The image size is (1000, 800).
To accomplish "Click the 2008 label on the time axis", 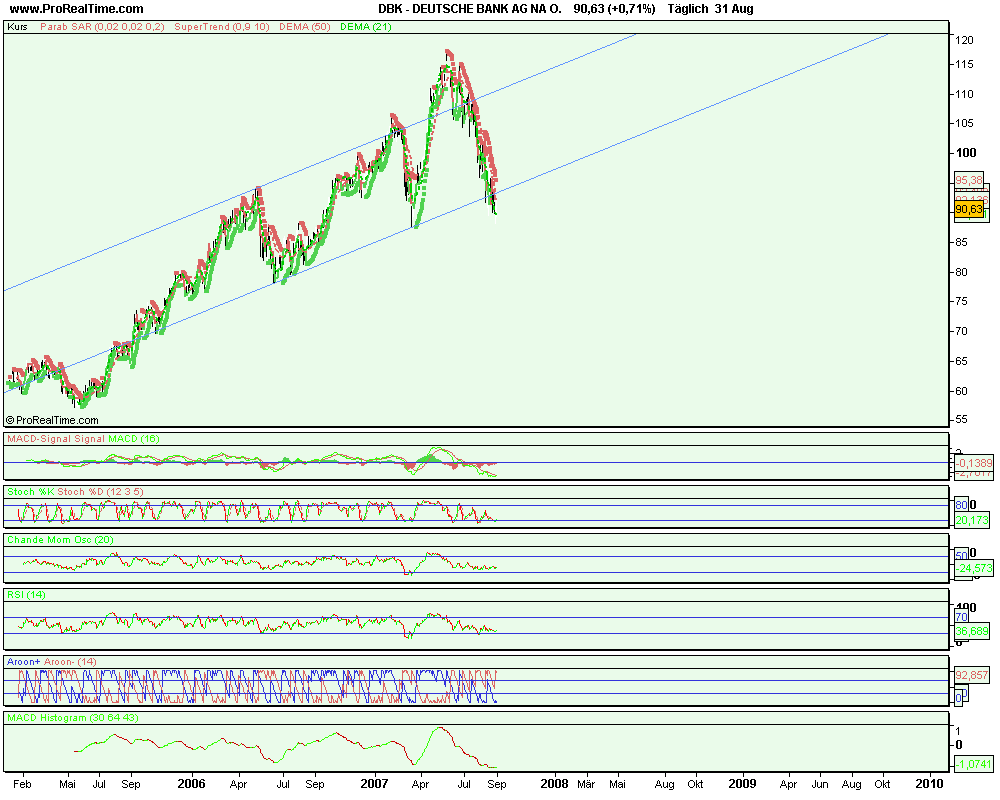I will (557, 786).
